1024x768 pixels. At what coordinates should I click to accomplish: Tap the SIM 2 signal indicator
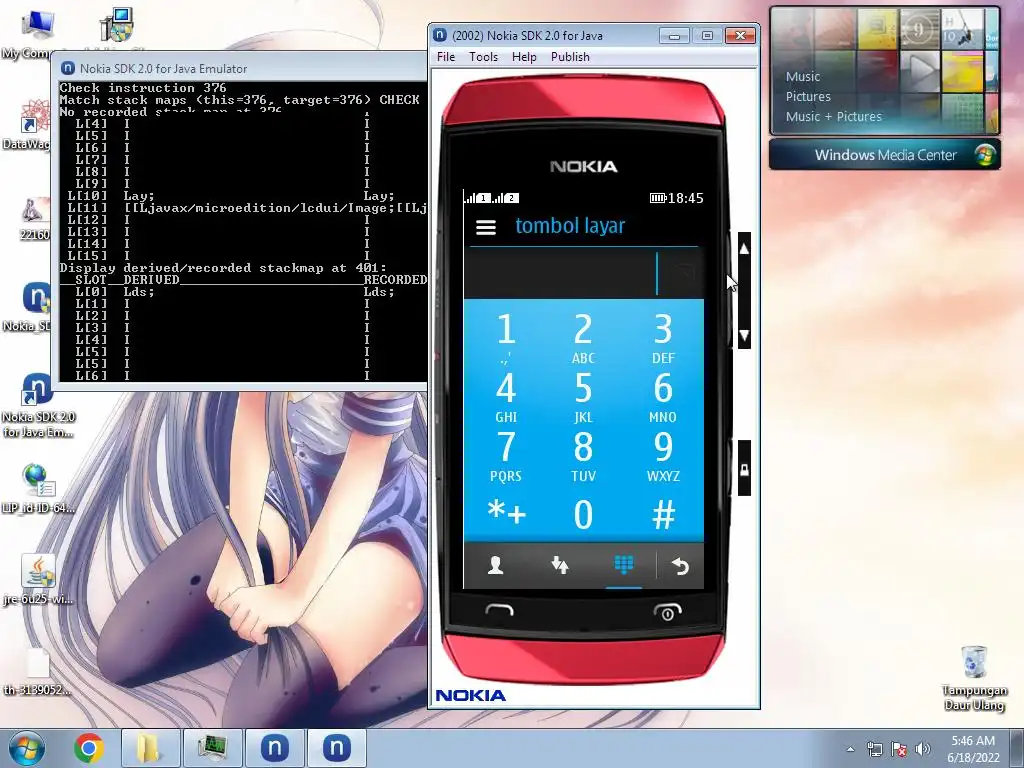click(x=505, y=197)
